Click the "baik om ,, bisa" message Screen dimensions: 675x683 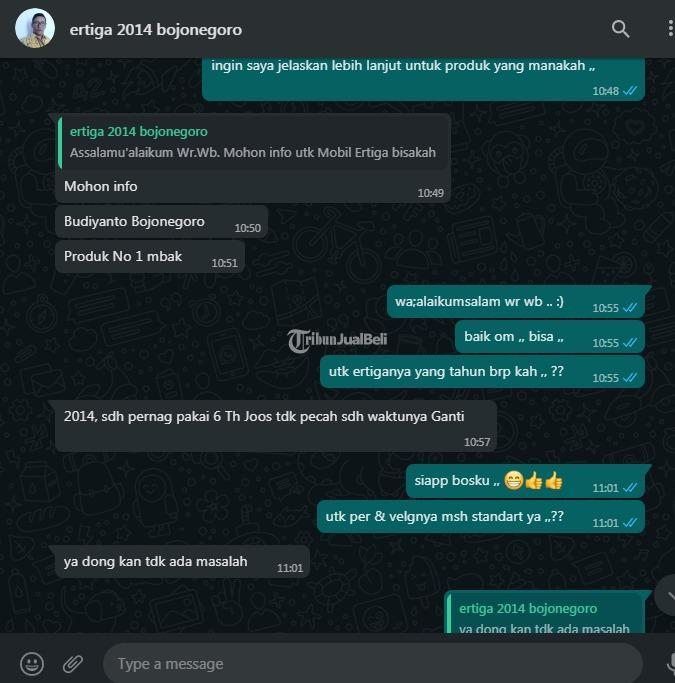(x=550, y=337)
